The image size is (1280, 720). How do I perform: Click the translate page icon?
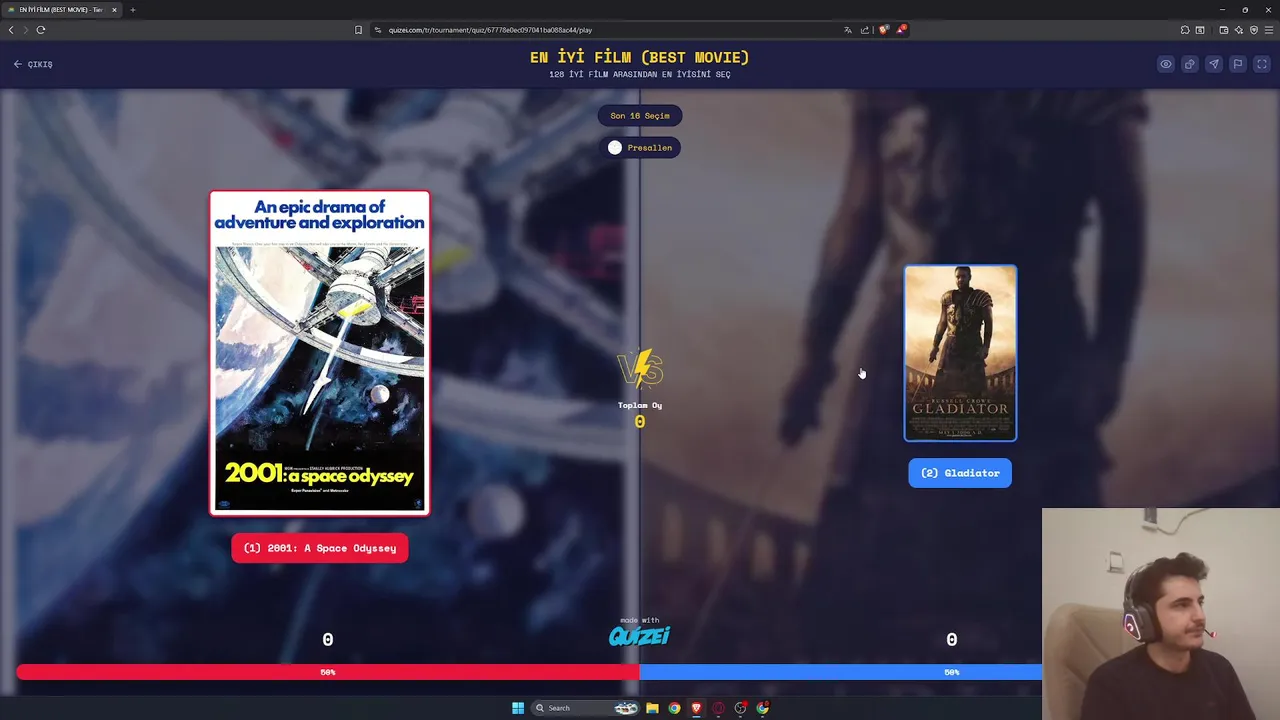[848, 30]
